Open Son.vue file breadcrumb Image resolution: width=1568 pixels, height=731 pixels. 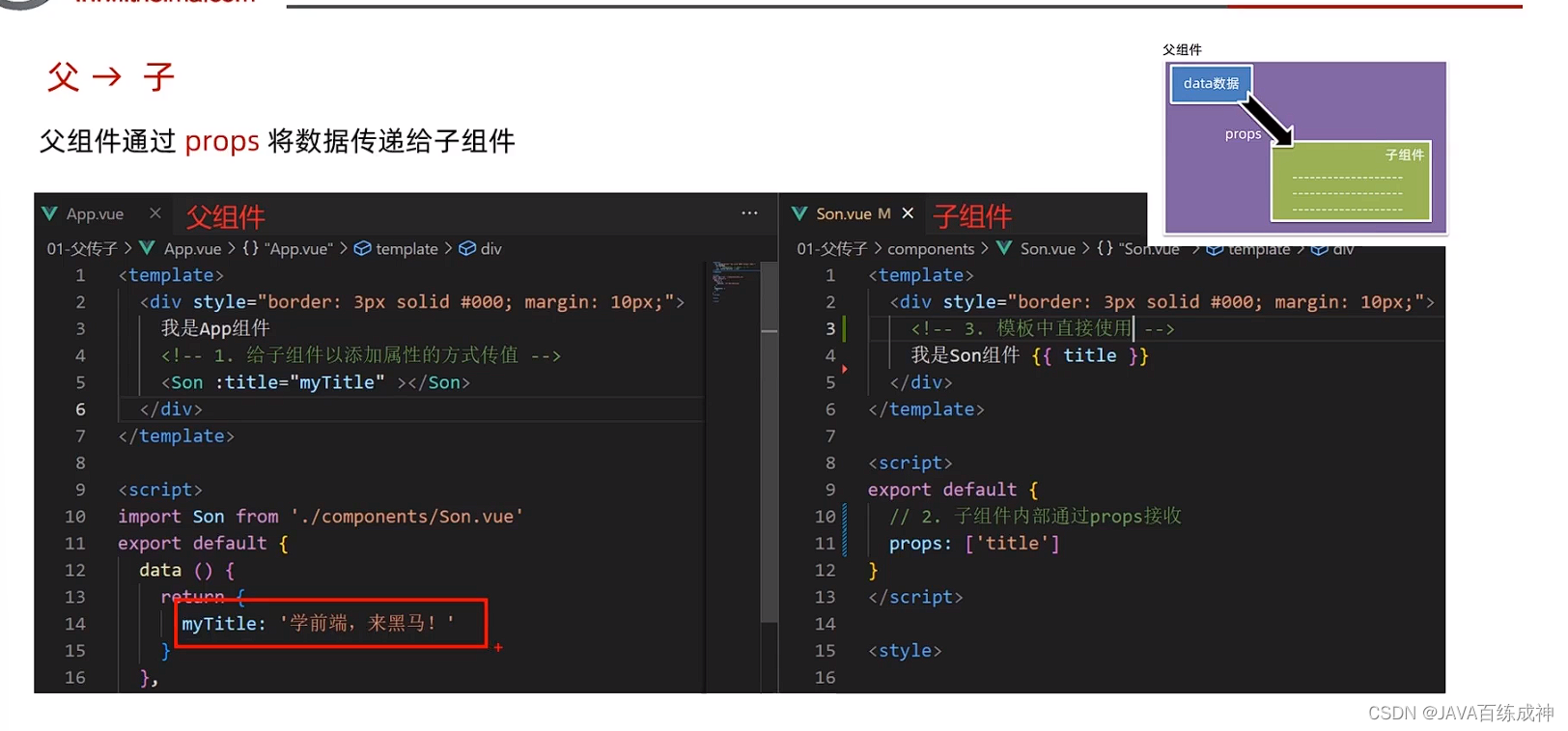coord(1048,248)
